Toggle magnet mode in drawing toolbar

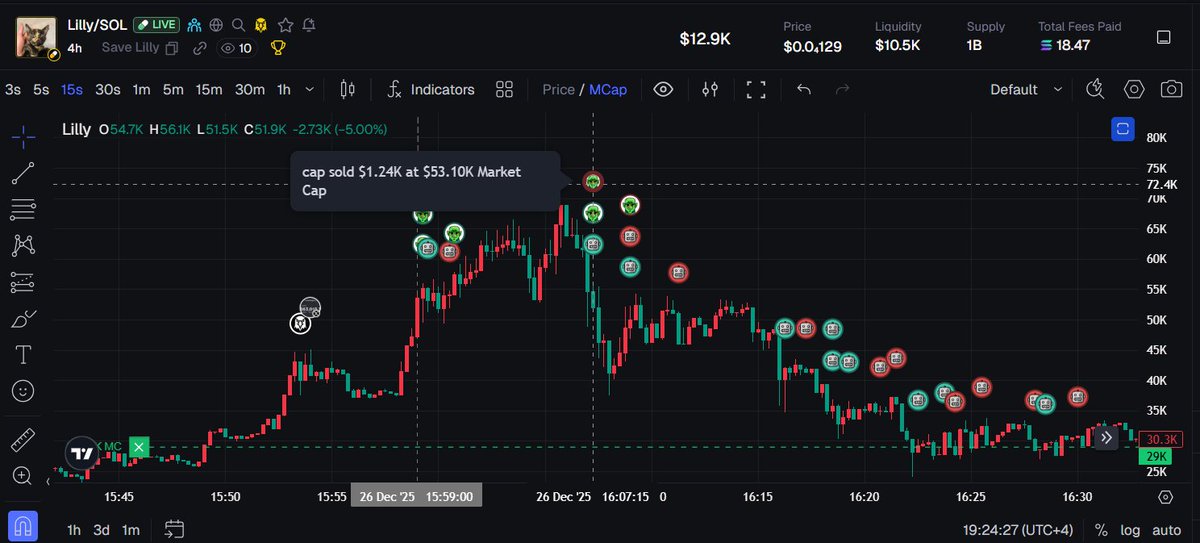pyautogui.click(x=24, y=524)
